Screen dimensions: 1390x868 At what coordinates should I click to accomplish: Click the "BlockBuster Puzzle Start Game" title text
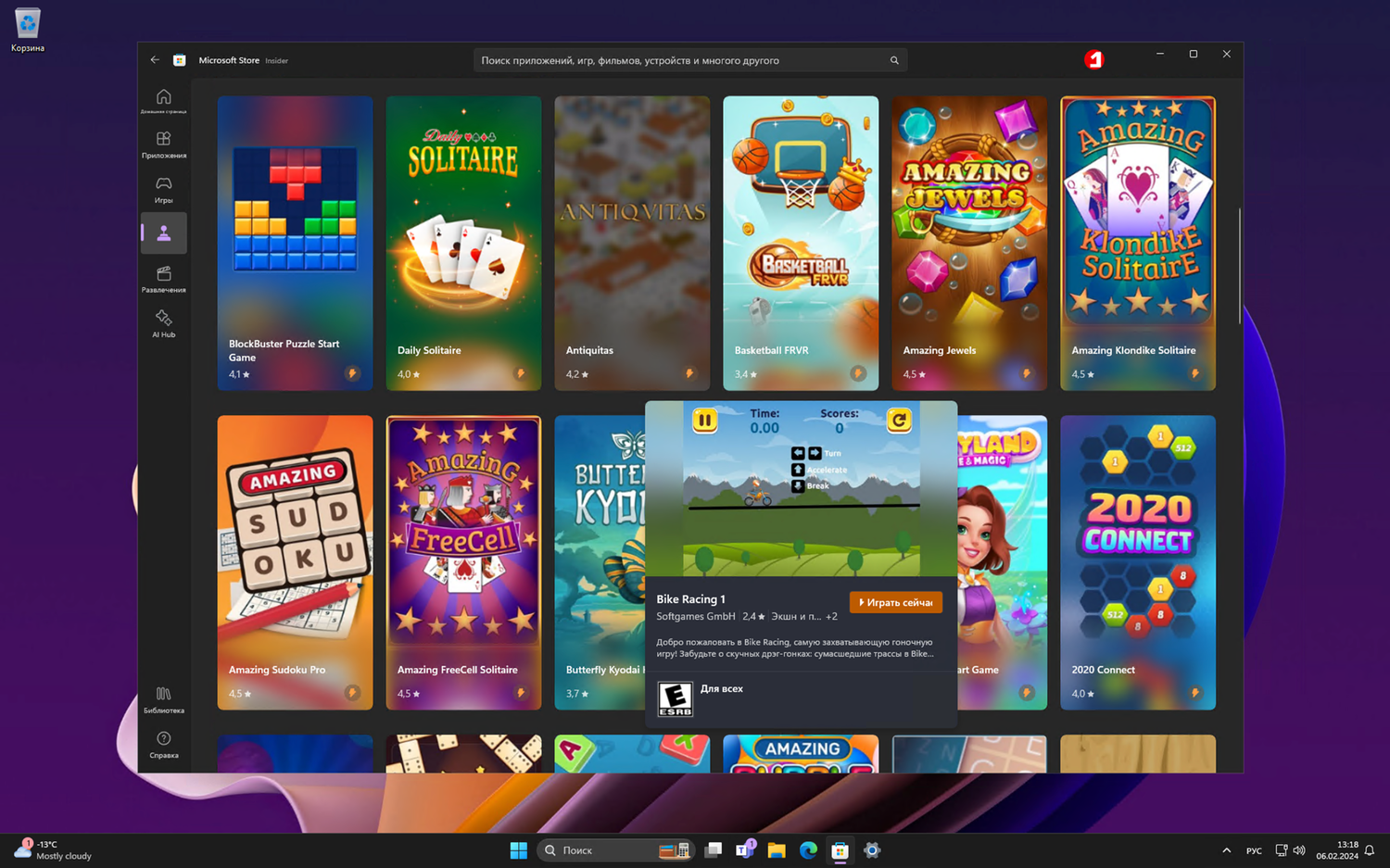(284, 350)
